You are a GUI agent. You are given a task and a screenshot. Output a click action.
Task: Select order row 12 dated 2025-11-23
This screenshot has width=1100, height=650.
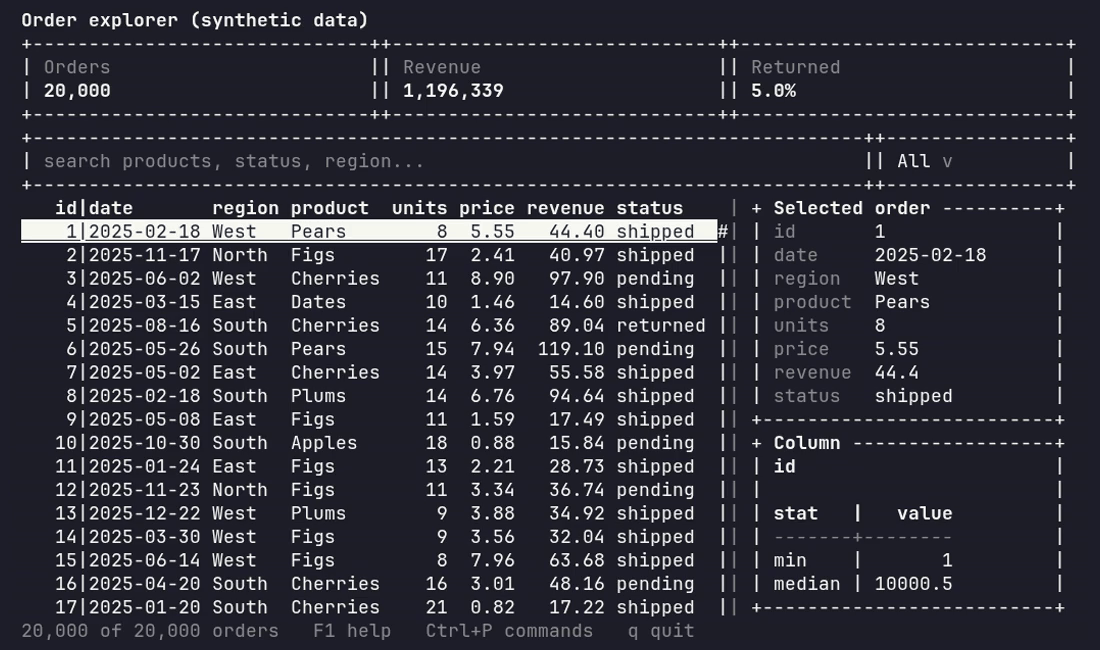(369, 490)
